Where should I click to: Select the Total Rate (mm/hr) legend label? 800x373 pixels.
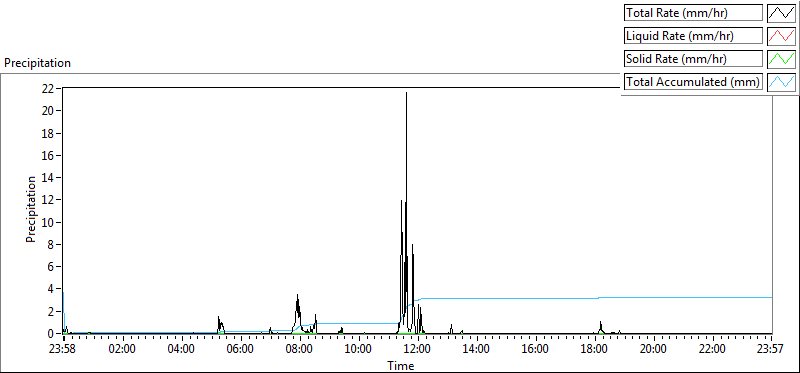pyautogui.click(x=693, y=13)
